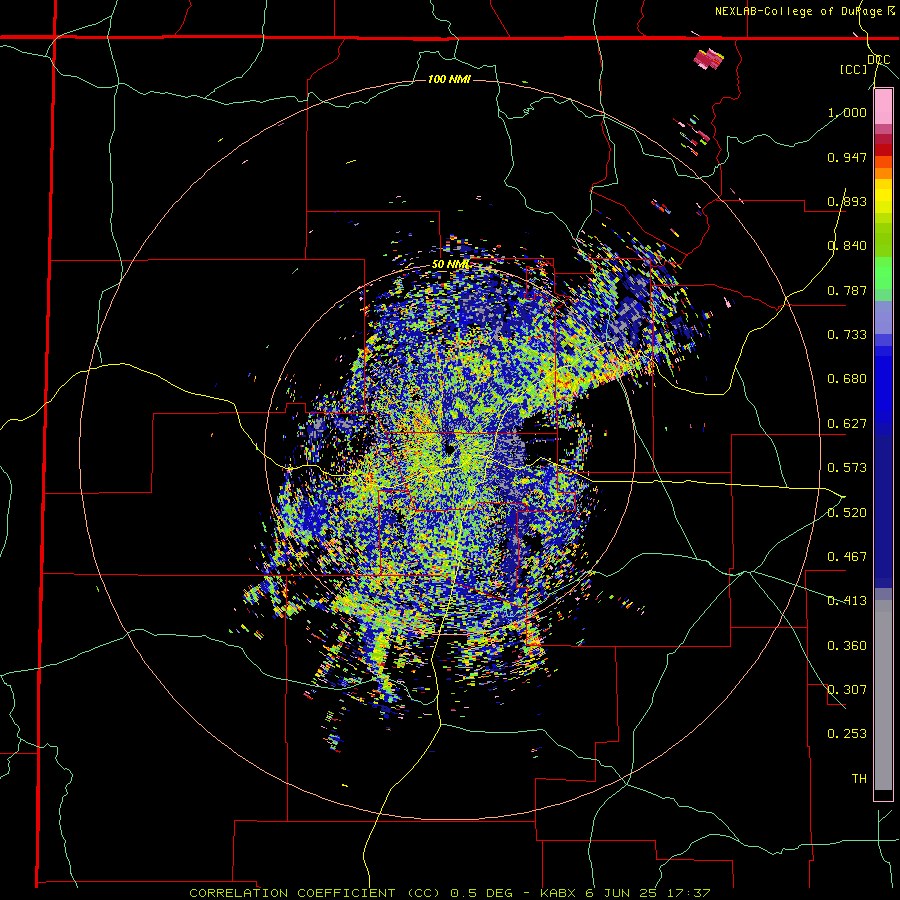Click the TH threshold legend label
The height and width of the screenshot is (900, 900).
click(859, 779)
